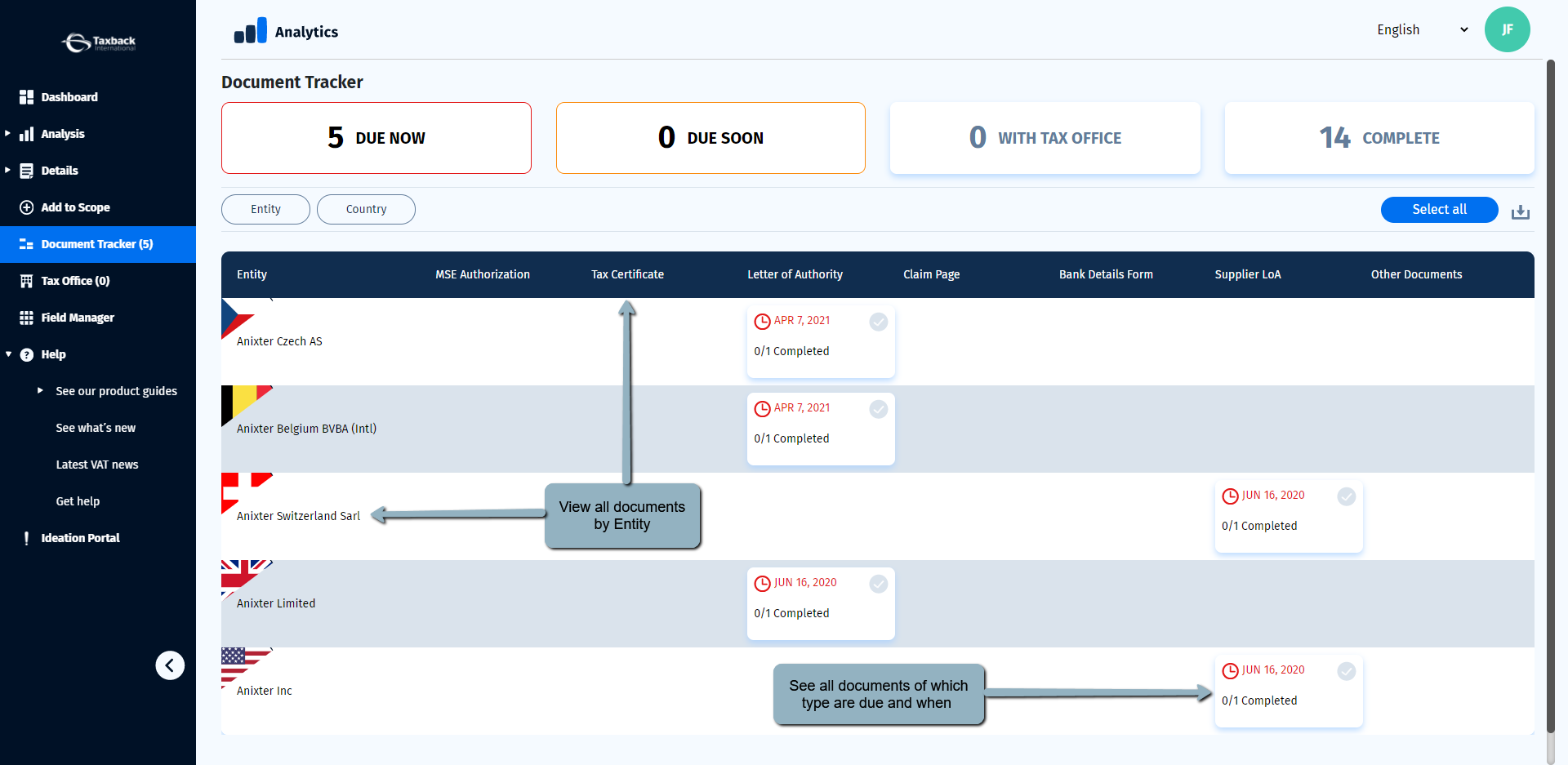Toggle the Entity filter pill
The height and width of the screenshot is (765, 1568).
pyautogui.click(x=265, y=209)
